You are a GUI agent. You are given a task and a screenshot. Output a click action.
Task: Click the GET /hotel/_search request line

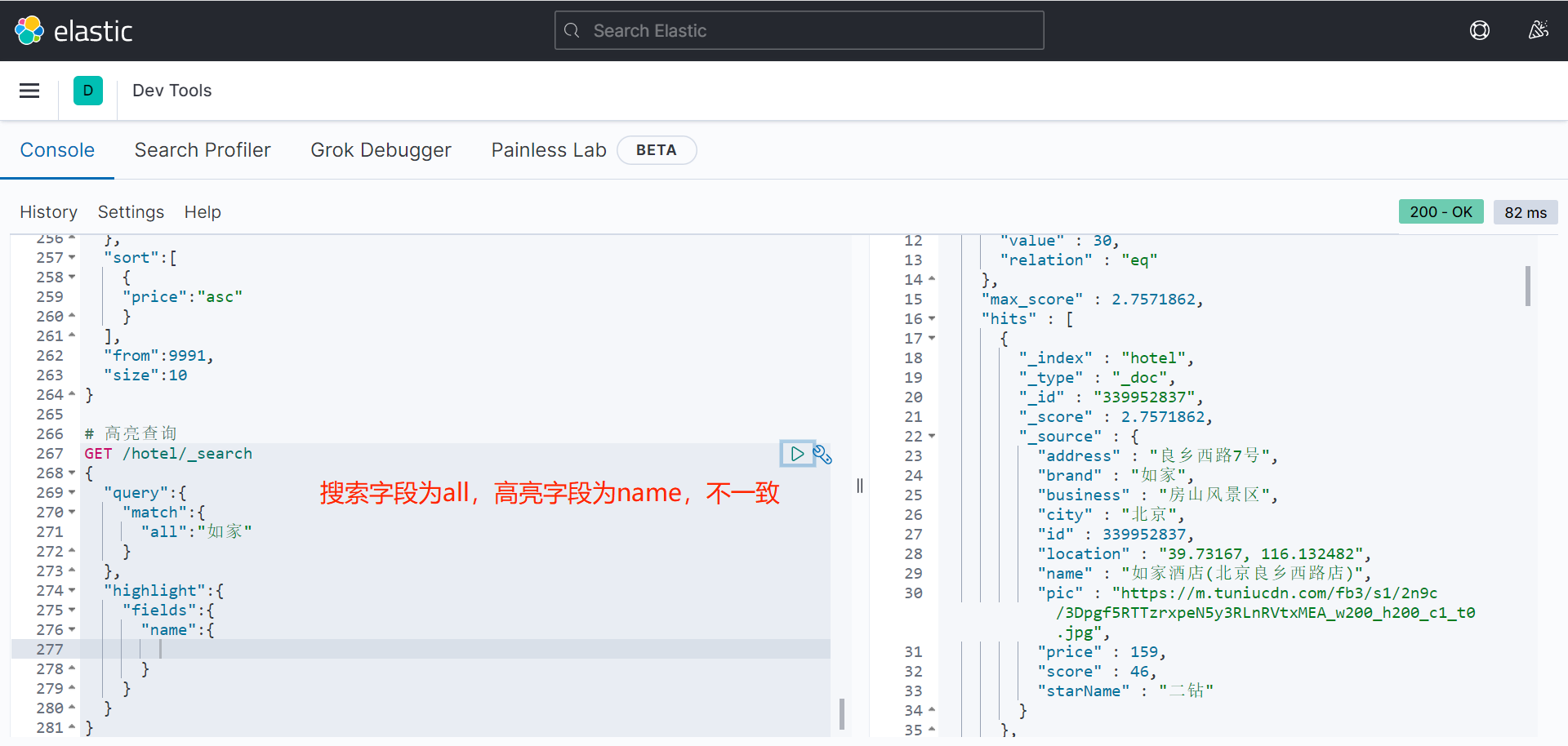pos(168,454)
